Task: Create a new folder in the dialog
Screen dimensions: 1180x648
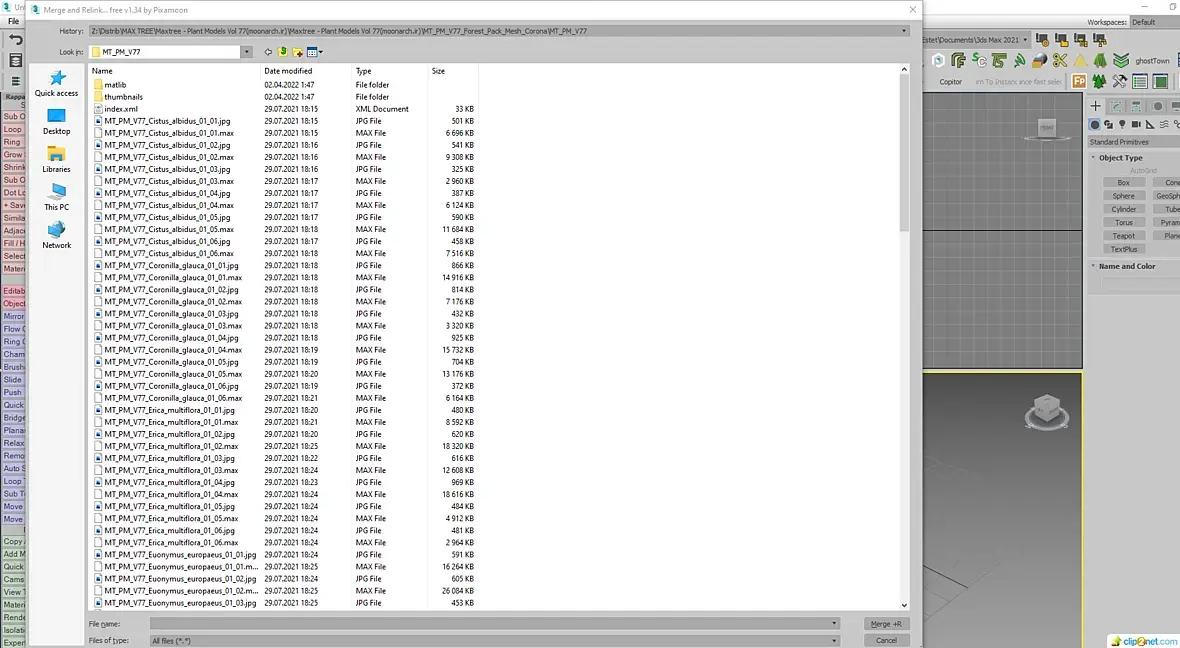Action: click(297, 52)
